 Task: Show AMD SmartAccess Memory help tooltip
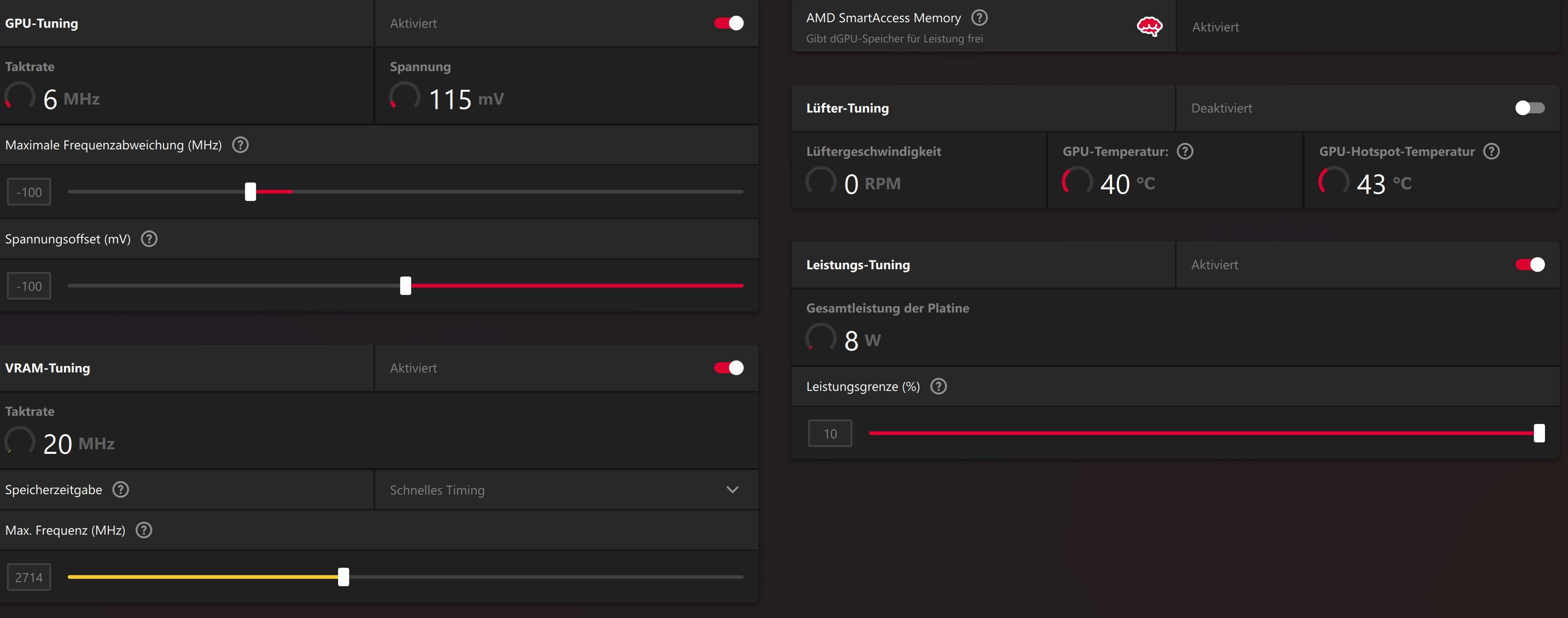pyautogui.click(x=979, y=18)
